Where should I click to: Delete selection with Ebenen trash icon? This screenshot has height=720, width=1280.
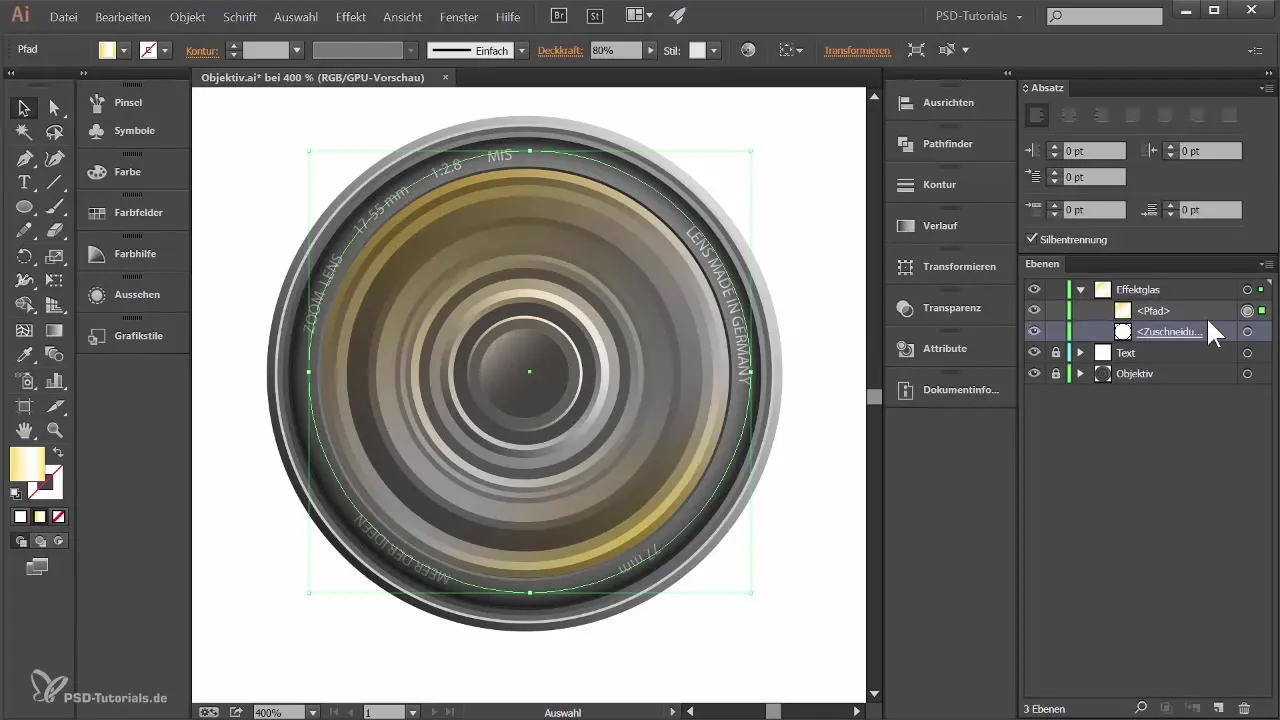pyautogui.click(x=1244, y=708)
